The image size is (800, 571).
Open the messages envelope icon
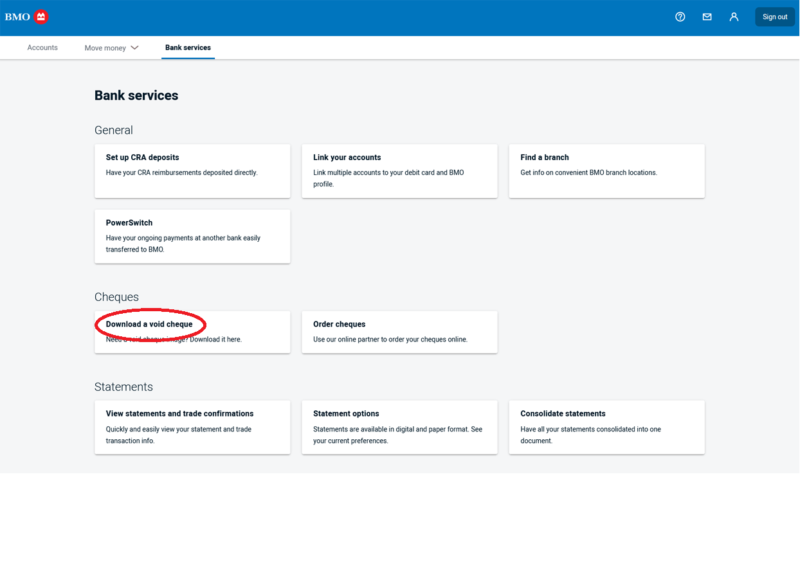click(707, 17)
